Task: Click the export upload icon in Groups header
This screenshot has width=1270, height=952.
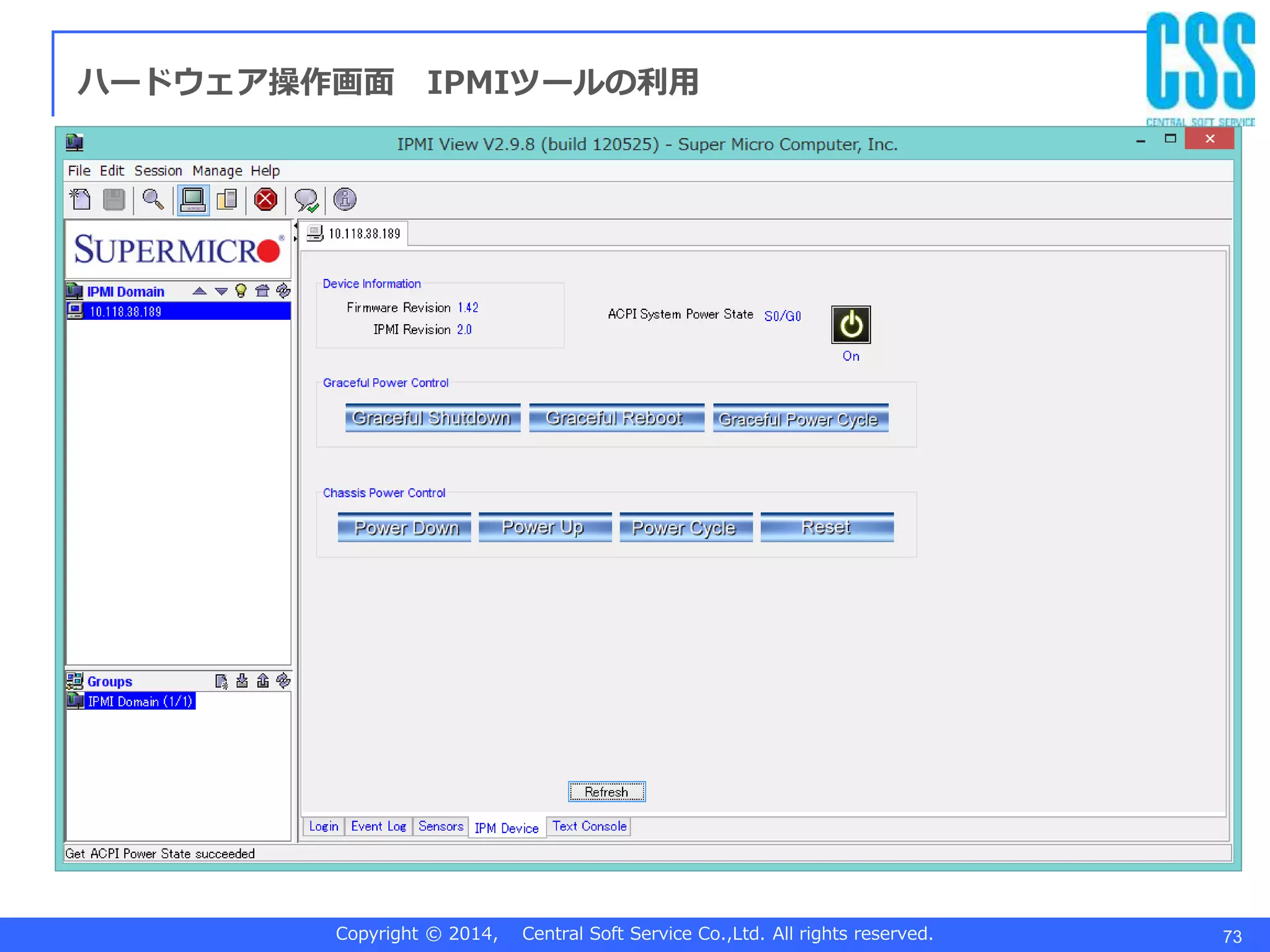Action: (263, 681)
